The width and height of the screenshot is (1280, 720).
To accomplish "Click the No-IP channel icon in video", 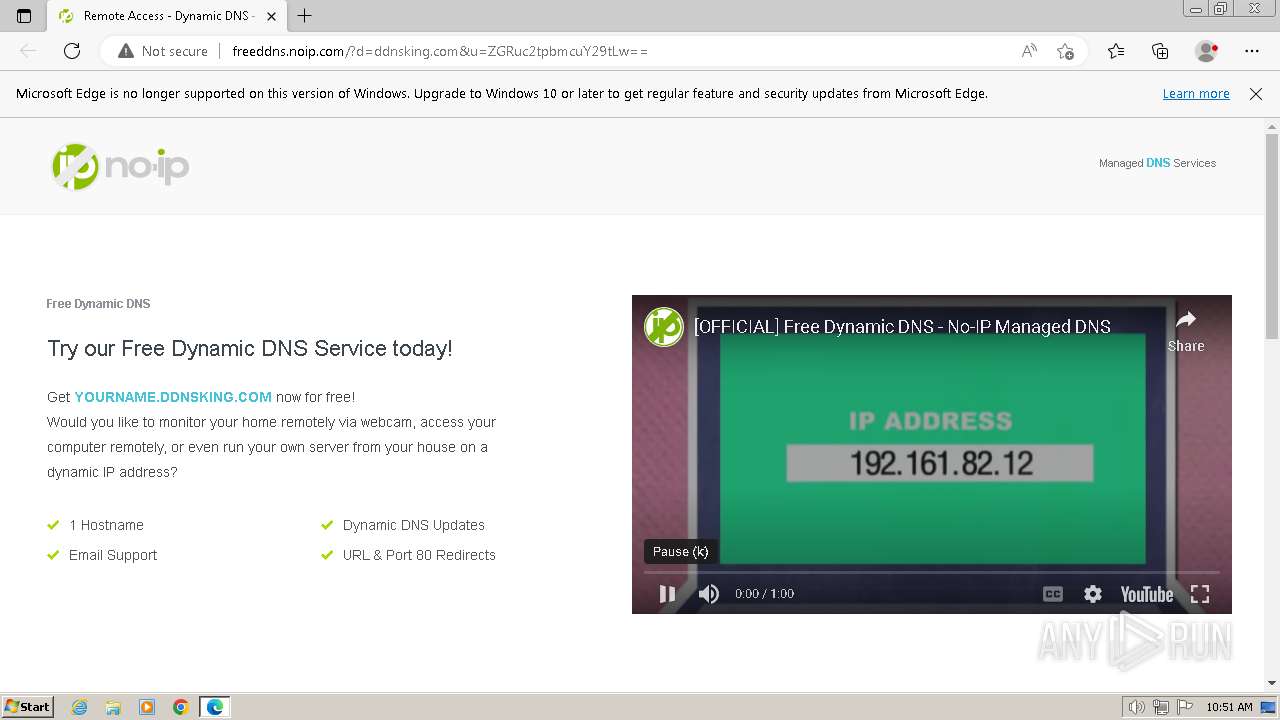I will point(664,327).
